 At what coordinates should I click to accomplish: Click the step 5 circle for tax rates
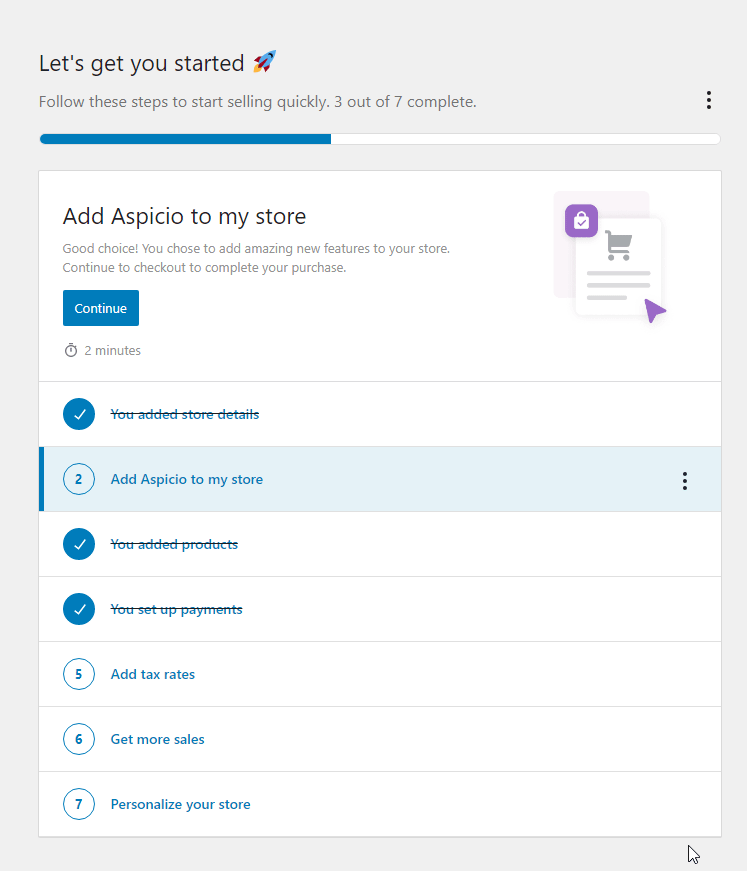[79, 673]
